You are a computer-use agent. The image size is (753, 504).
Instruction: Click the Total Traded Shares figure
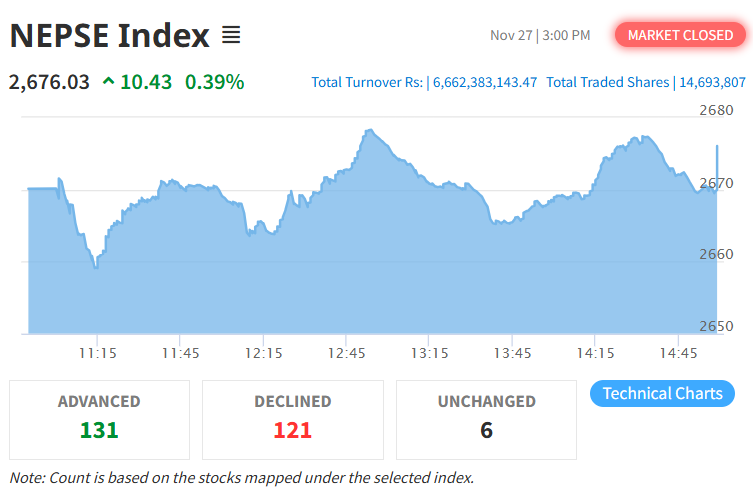pyautogui.click(x=712, y=82)
